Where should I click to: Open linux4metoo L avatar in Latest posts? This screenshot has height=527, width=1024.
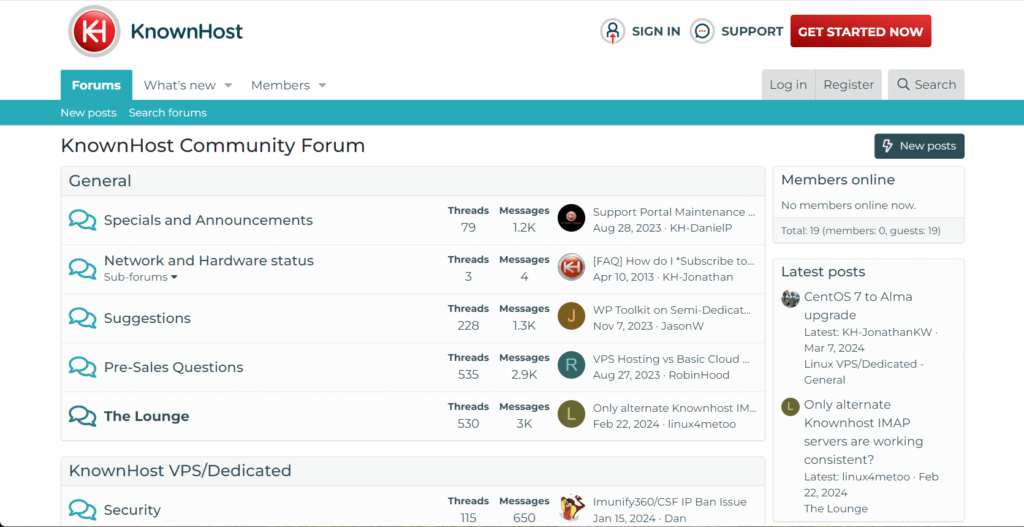click(790, 407)
